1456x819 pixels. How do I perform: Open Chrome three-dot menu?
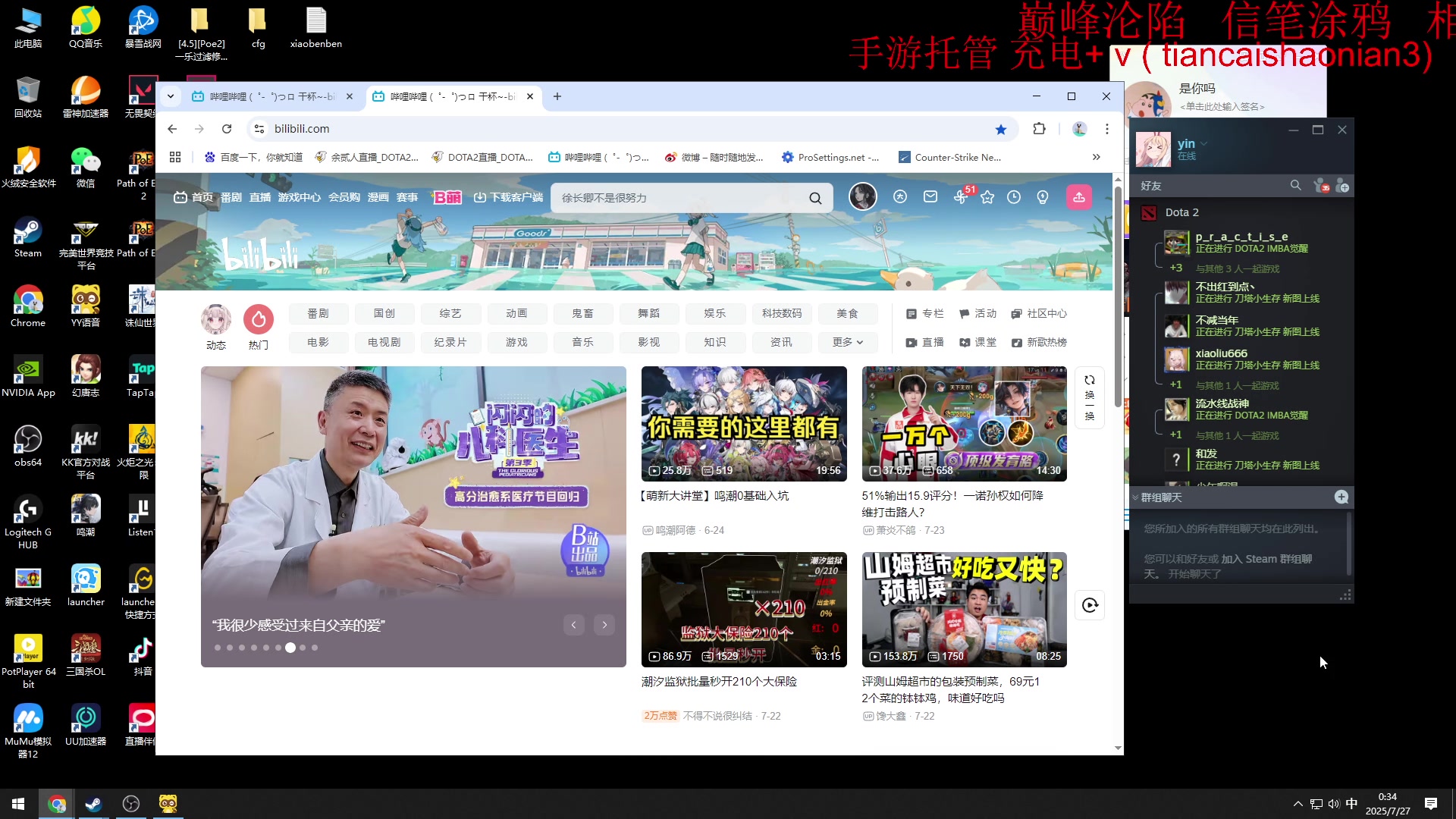[x=1107, y=129]
